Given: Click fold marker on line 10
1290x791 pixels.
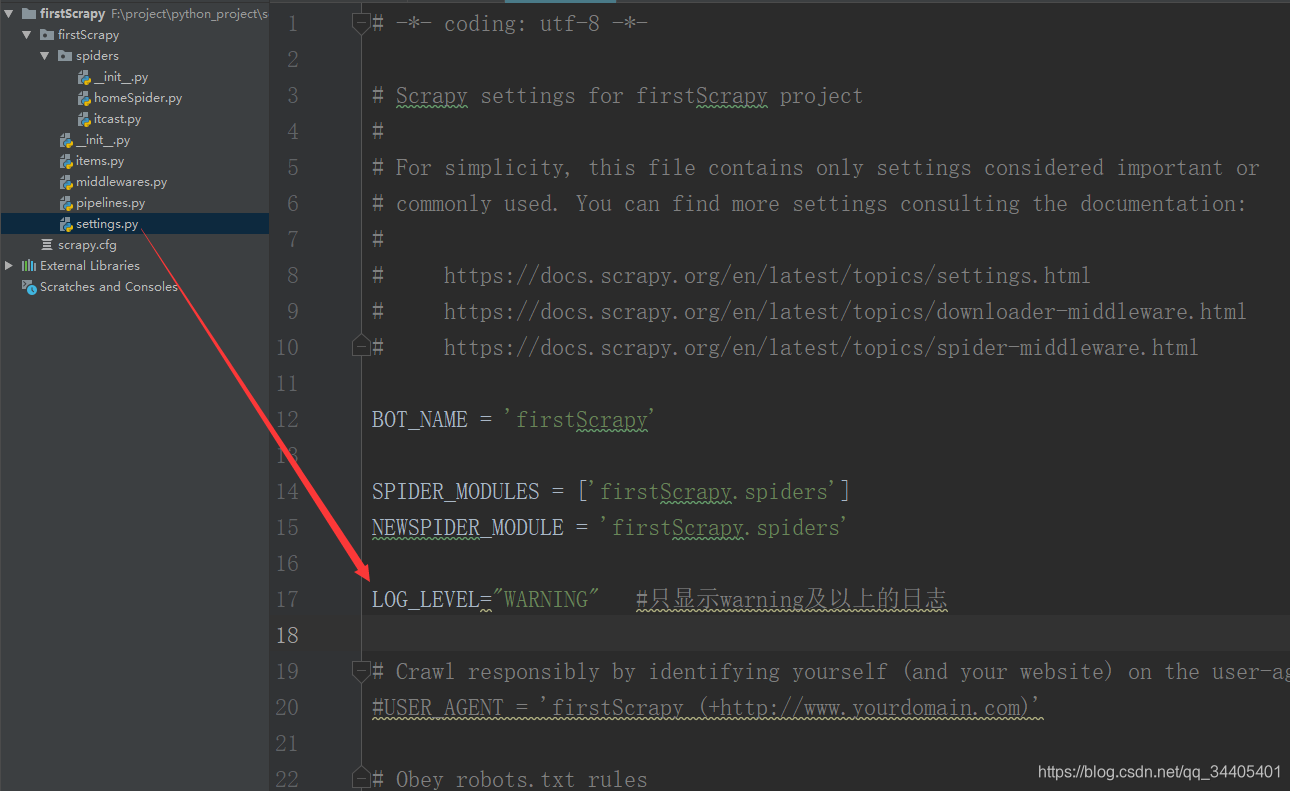Looking at the screenshot, I should point(361,347).
